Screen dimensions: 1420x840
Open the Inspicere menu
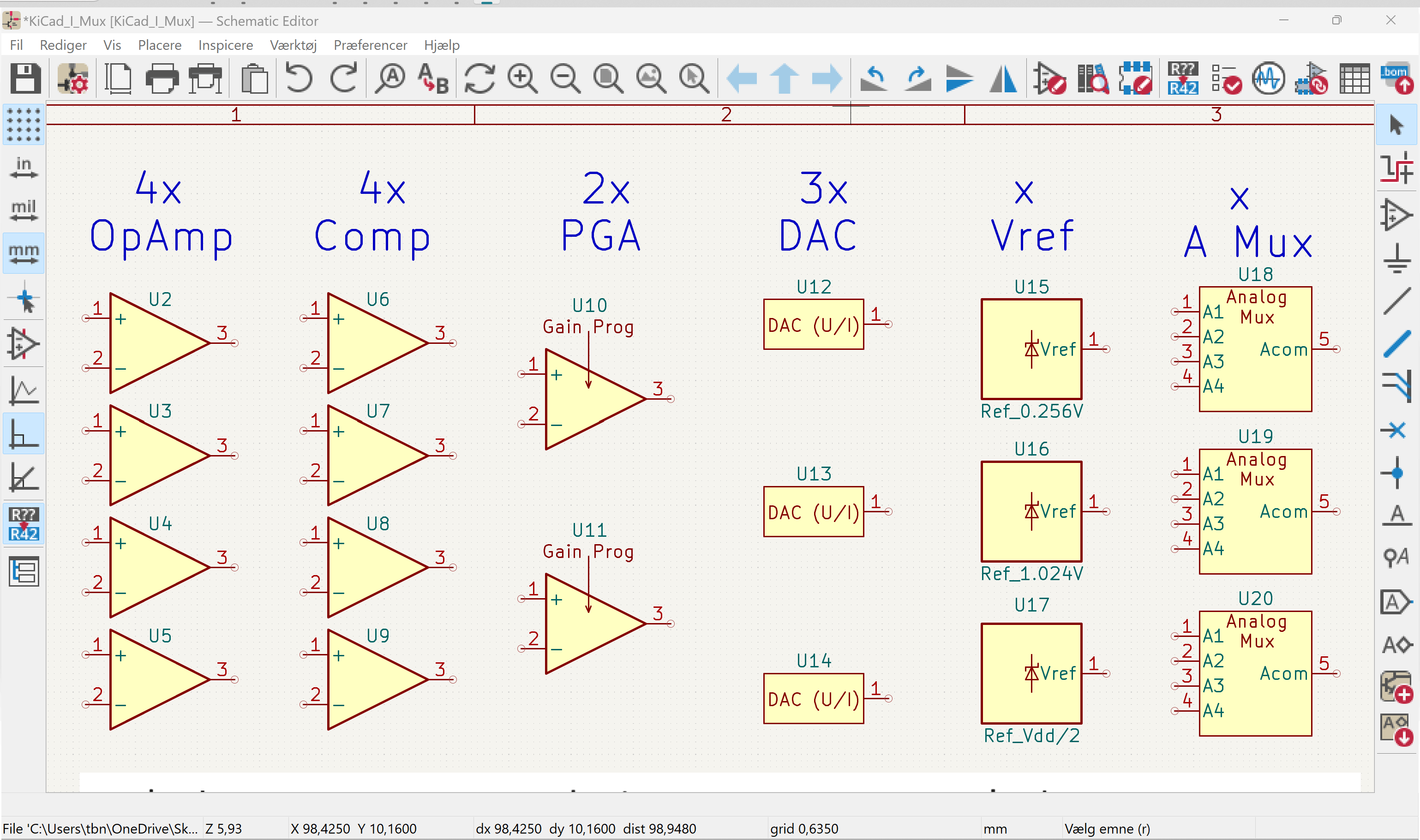tap(225, 45)
